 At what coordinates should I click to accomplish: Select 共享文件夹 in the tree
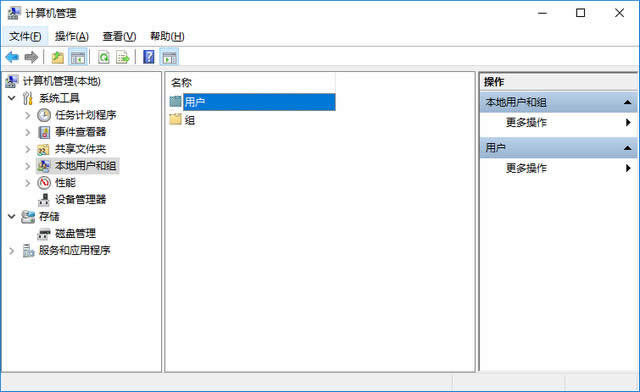pos(80,149)
